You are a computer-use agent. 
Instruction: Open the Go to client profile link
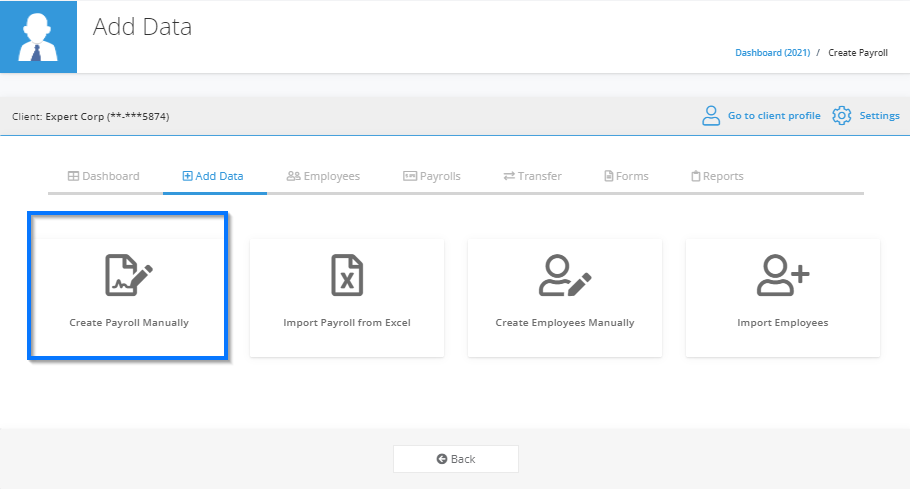pos(774,115)
